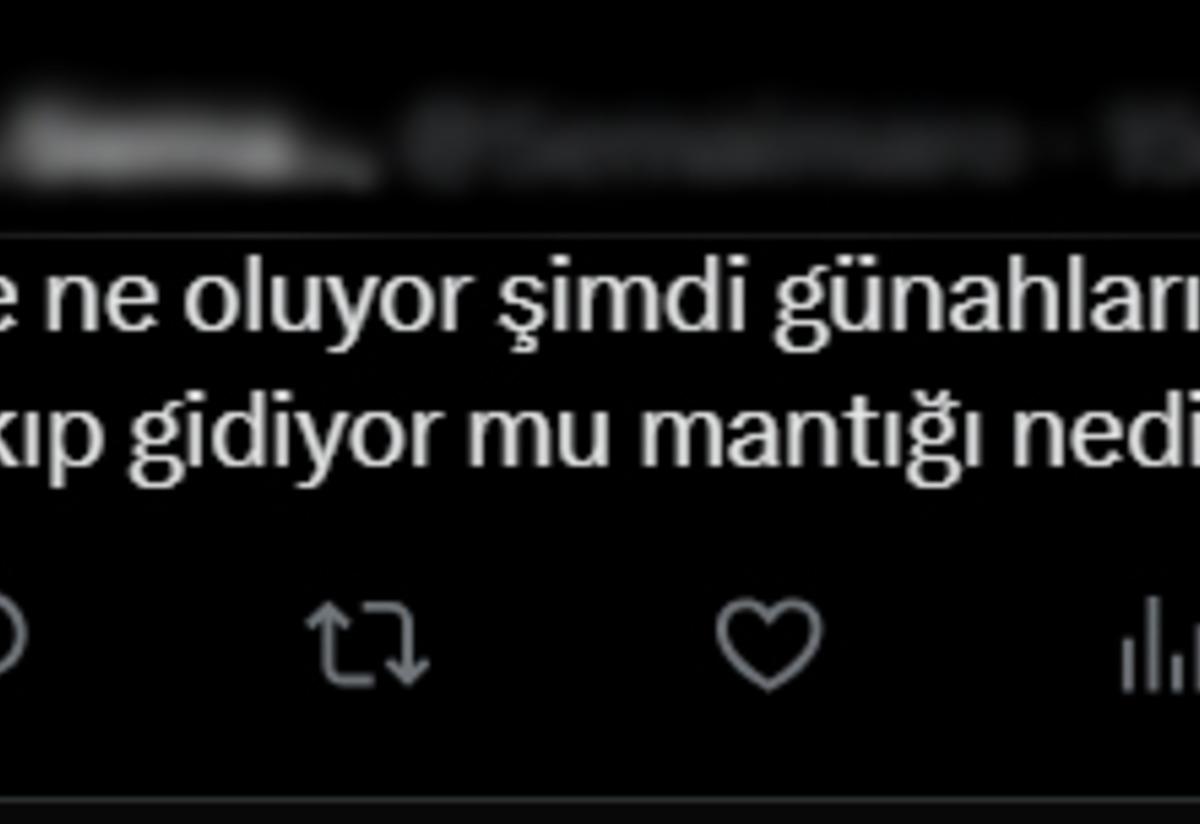1200x824 pixels.
Task: Click the divider line under the tweet actions
Action: pos(600,800)
